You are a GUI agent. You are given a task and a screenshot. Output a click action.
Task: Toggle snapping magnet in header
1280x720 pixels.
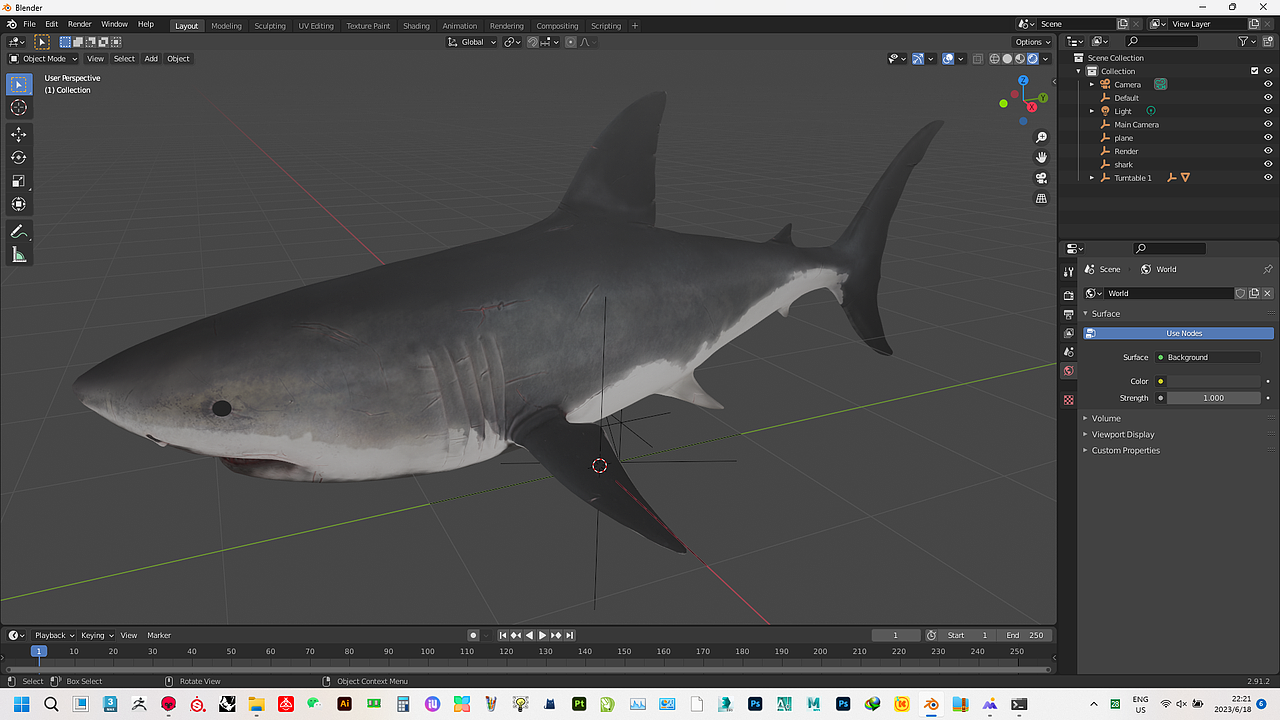tap(534, 42)
